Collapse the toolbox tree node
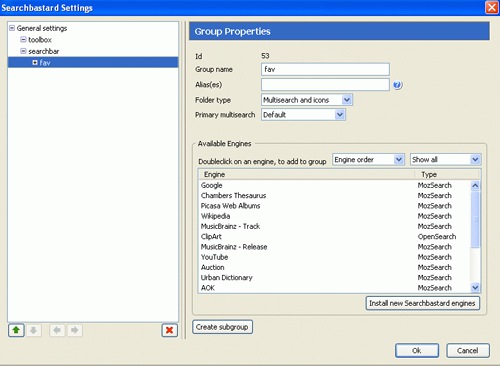Screen dimensions: 500x366 tap(23, 40)
